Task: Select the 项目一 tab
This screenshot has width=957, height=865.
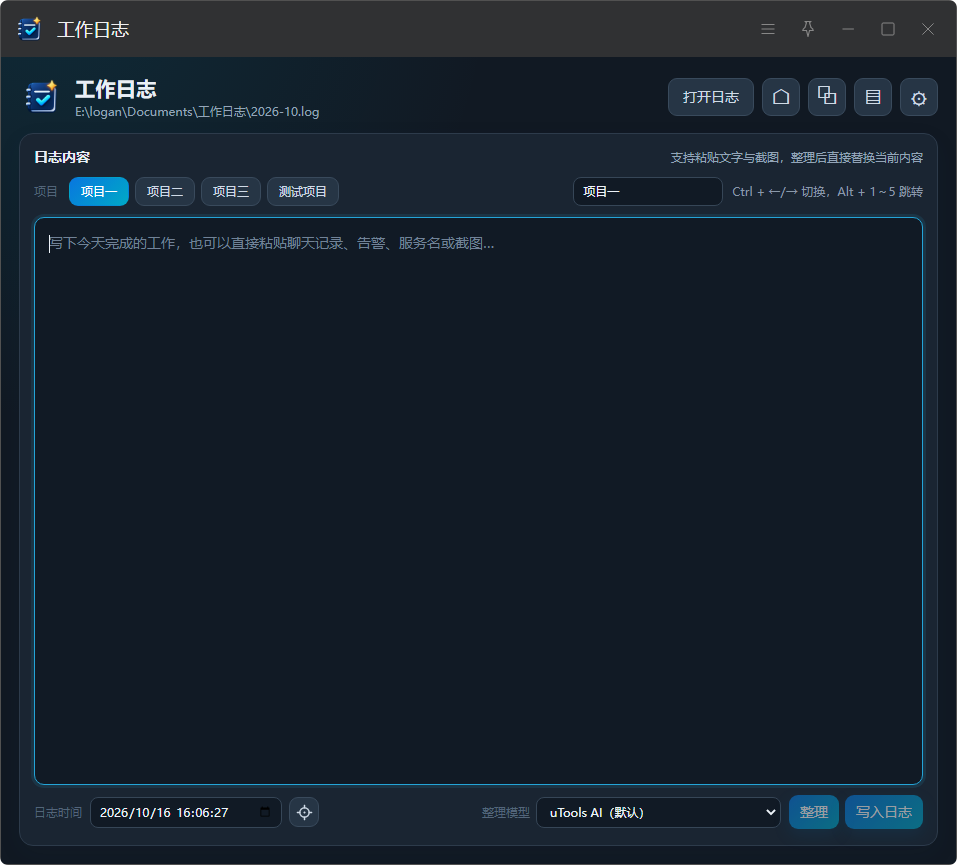Action: pos(99,192)
